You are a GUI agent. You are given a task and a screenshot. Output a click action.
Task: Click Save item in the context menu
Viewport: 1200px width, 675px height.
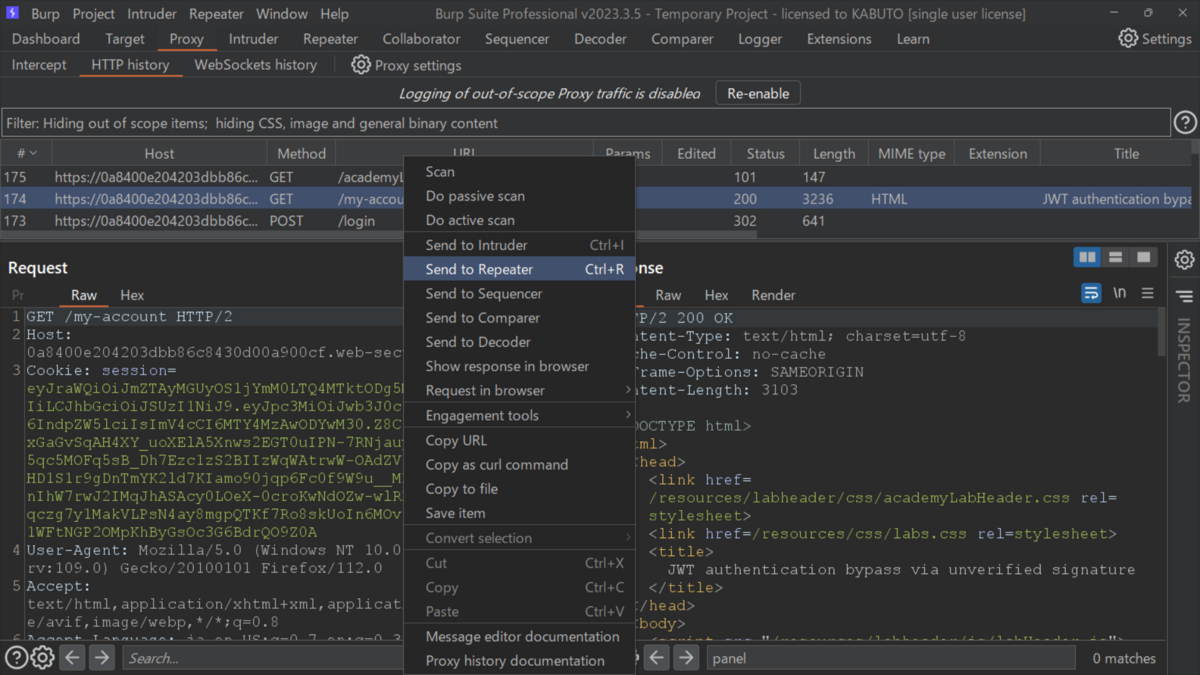coord(519,513)
